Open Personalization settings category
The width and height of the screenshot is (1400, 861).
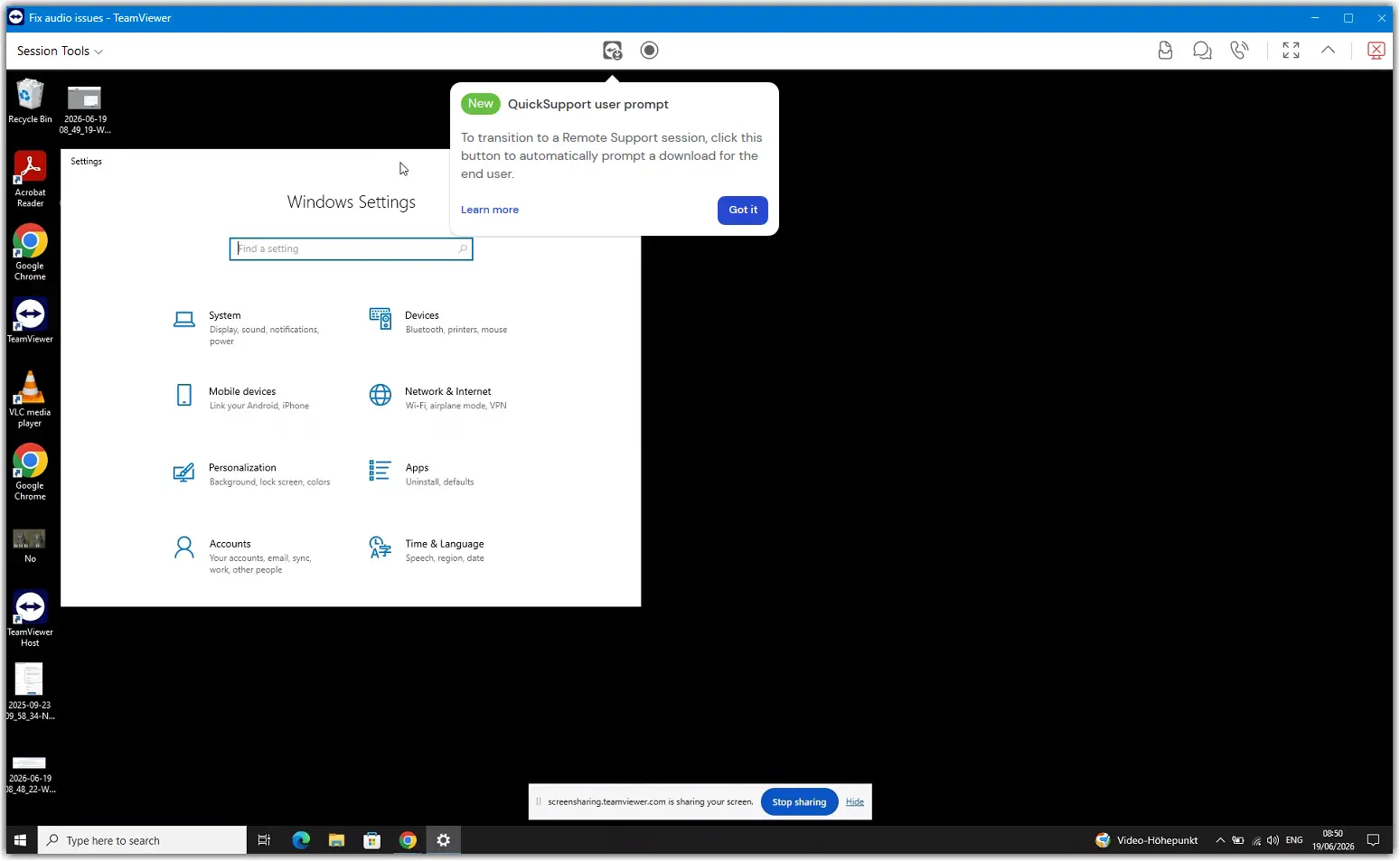pos(252,474)
